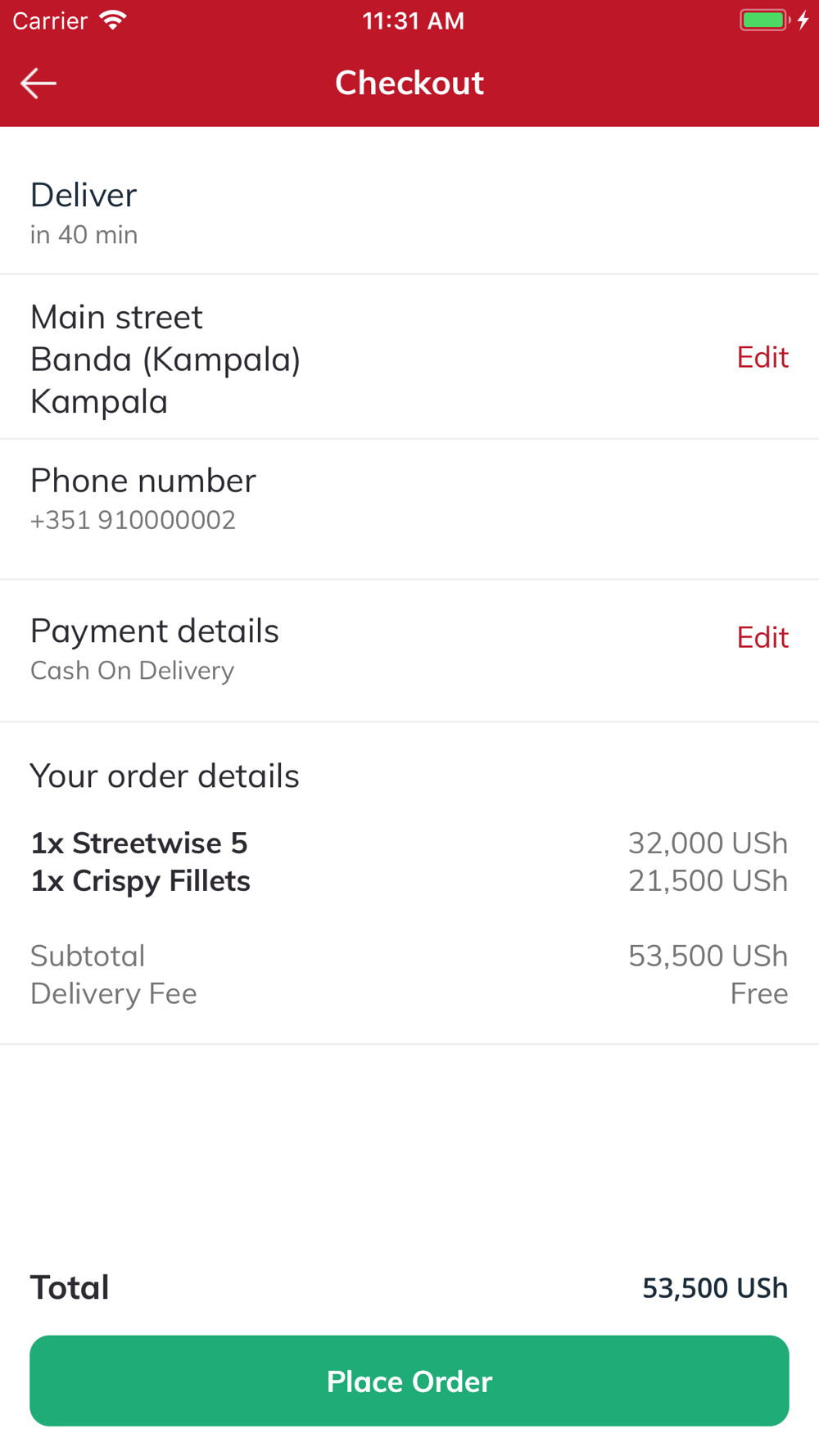Viewport: 819px width, 1456px height.
Task: Tap the Subtotal amount 53,500 USh
Action: pyautogui.click(x=708, y=956)
